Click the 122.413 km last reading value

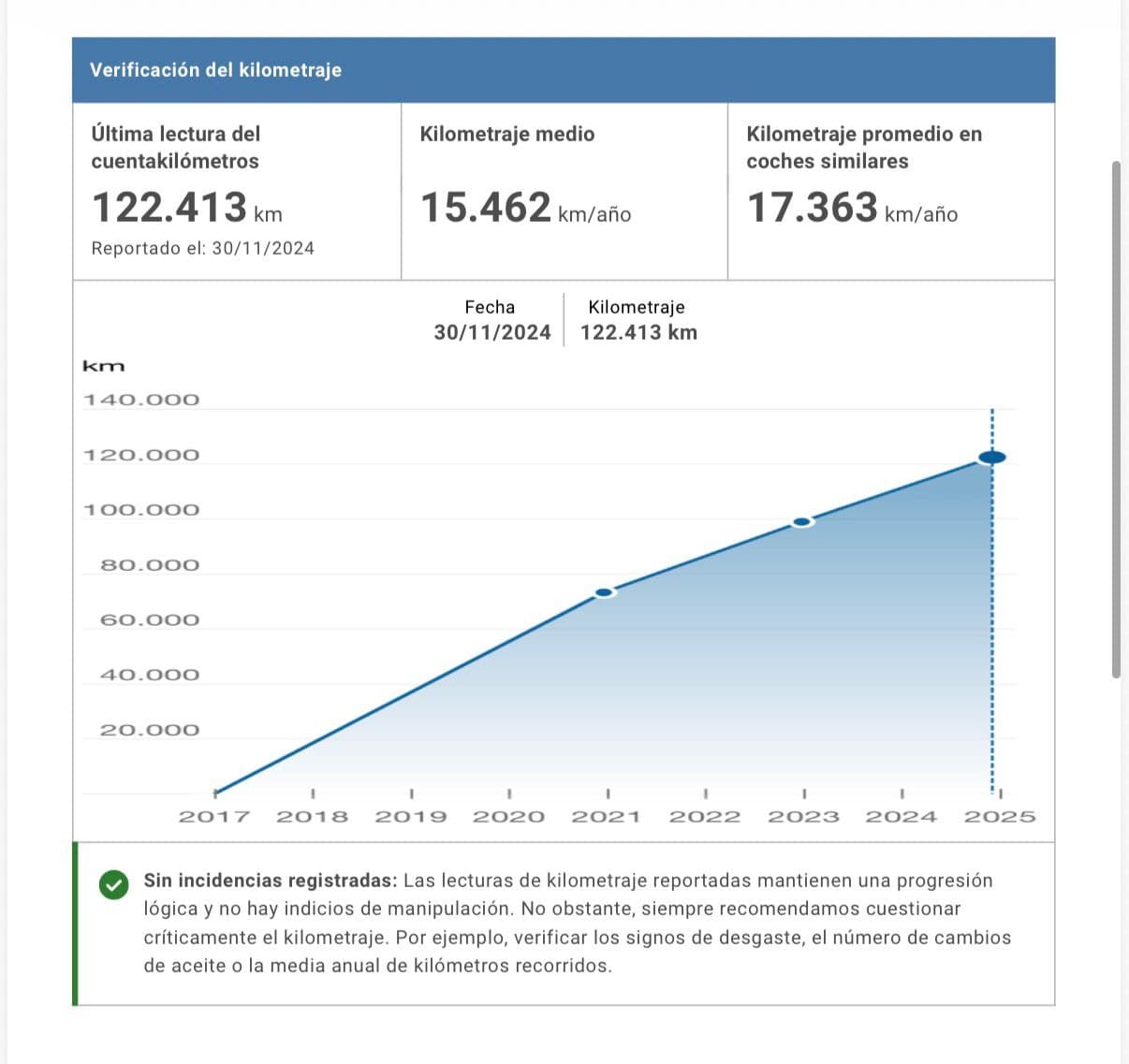[186, 208]
